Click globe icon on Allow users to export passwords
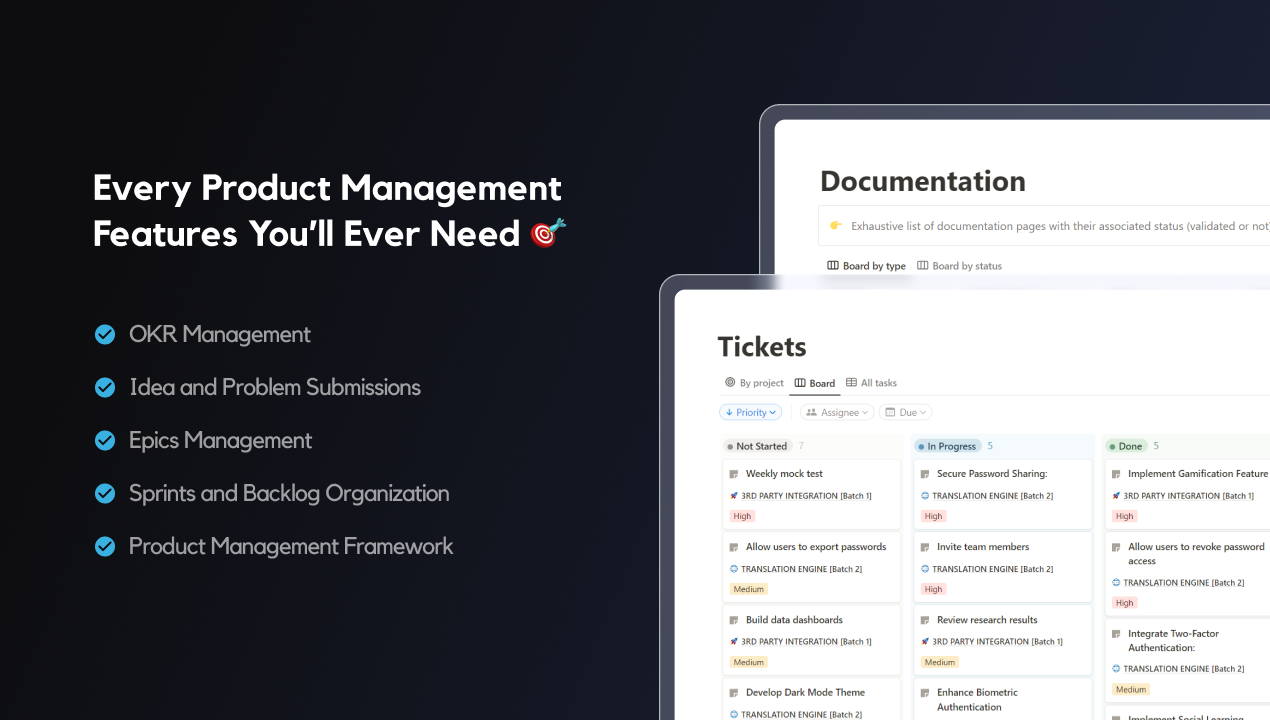This screenshot has width=1270, height=720. (x=734, y=569)
